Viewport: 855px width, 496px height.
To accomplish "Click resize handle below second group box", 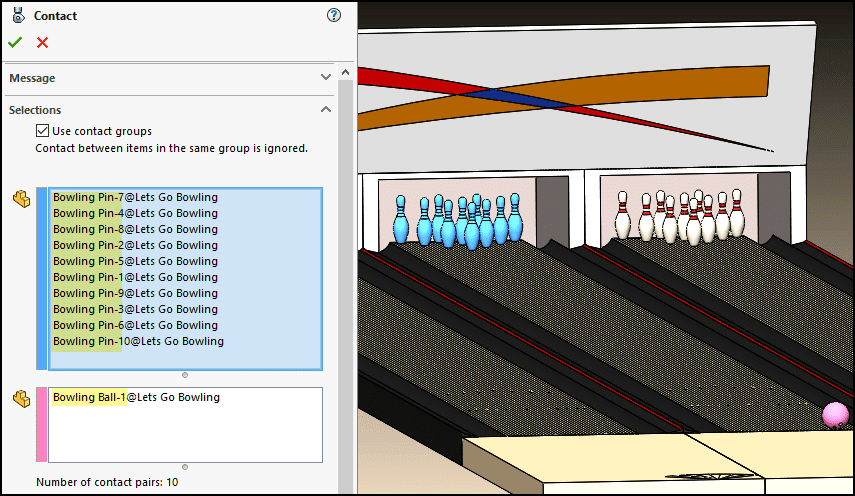I will tap(185, 467).
